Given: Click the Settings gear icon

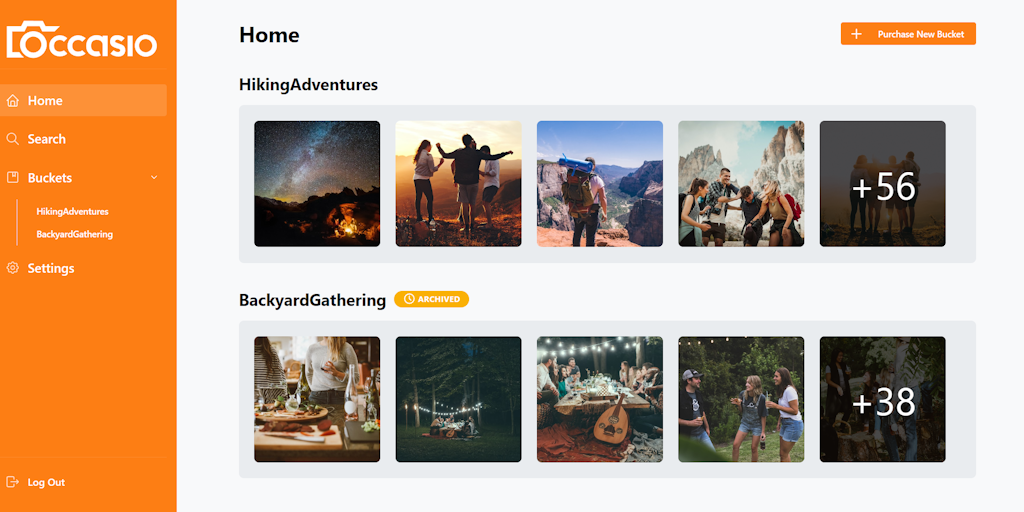Looking at the screenshot, I should click(x=13, y=268).
